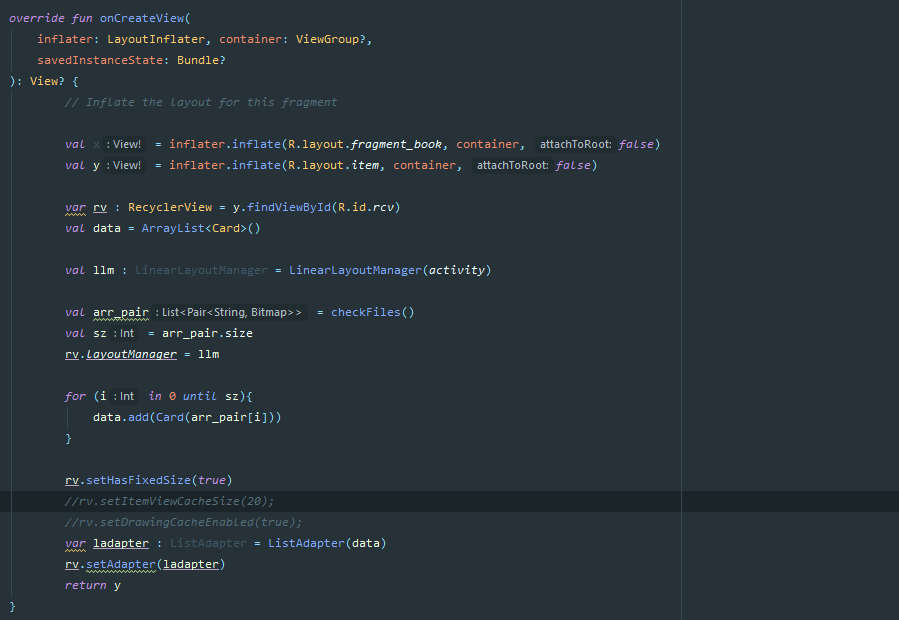Image resolution: width=899 pixels, height=620 pixels.
Task: Click the RecyclerView type declaration
Action: (x=170, y=207)
